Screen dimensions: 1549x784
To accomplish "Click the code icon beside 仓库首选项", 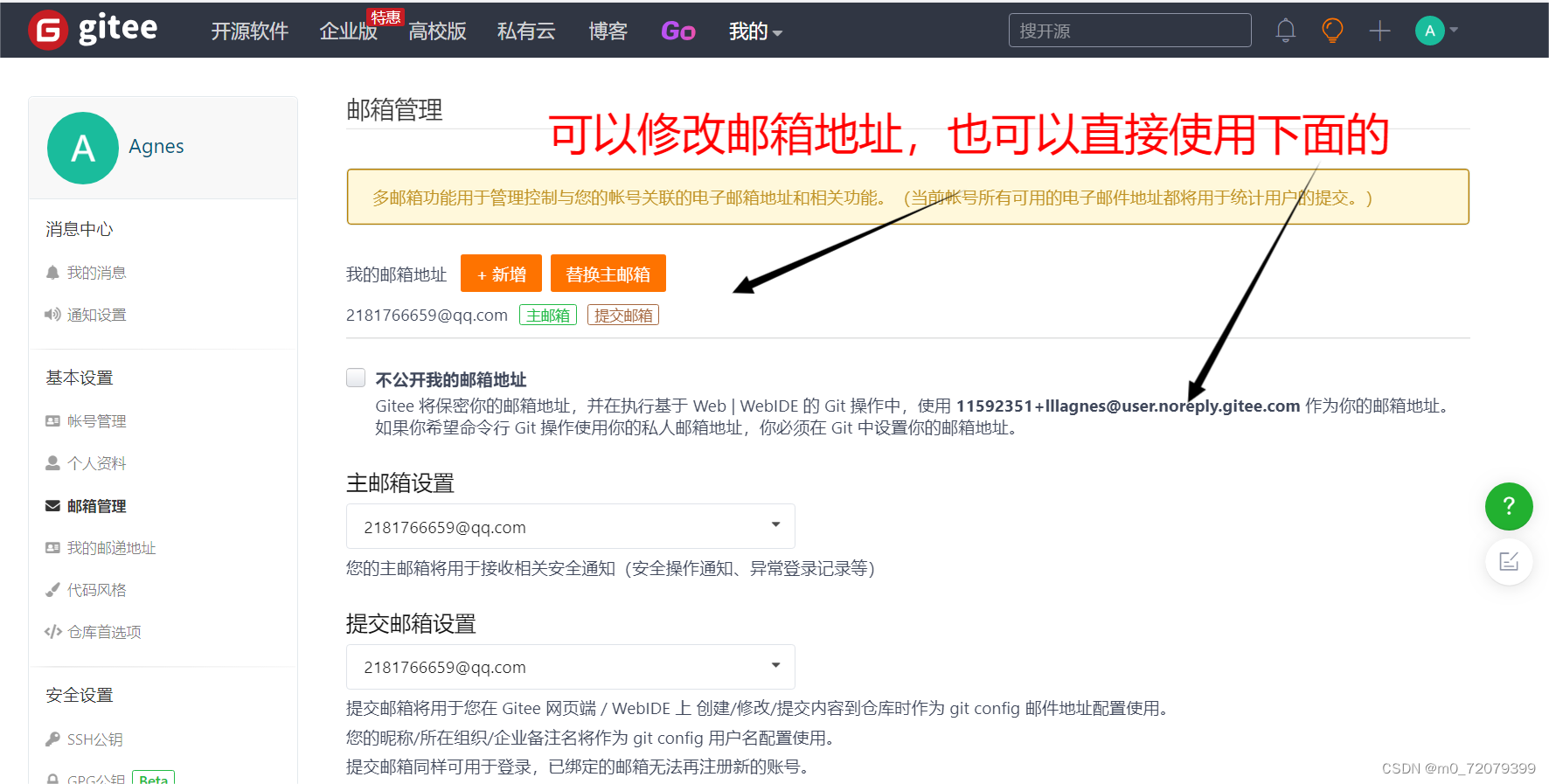I will click(52, 632).
